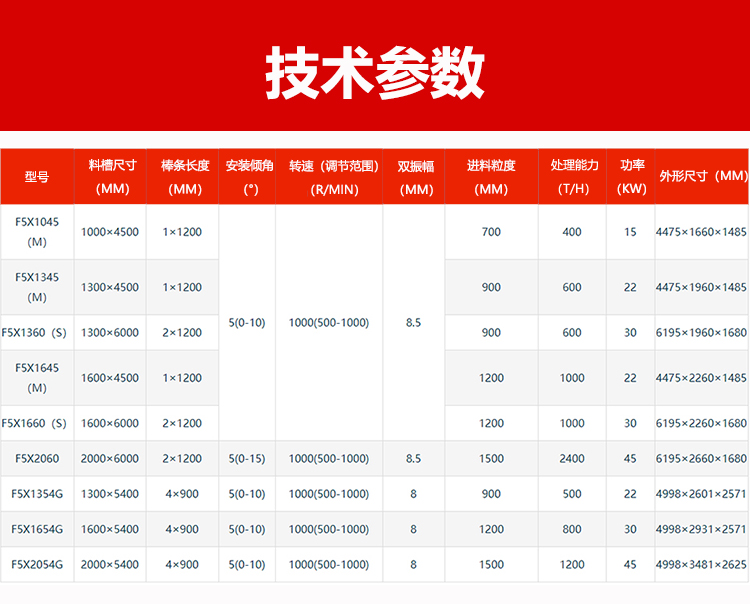The height and width of the screenshot is (604, 750).
Task: Select the 棒条长度 (MM) header cell
Action: pyautogui.click(x=184, y=177)
